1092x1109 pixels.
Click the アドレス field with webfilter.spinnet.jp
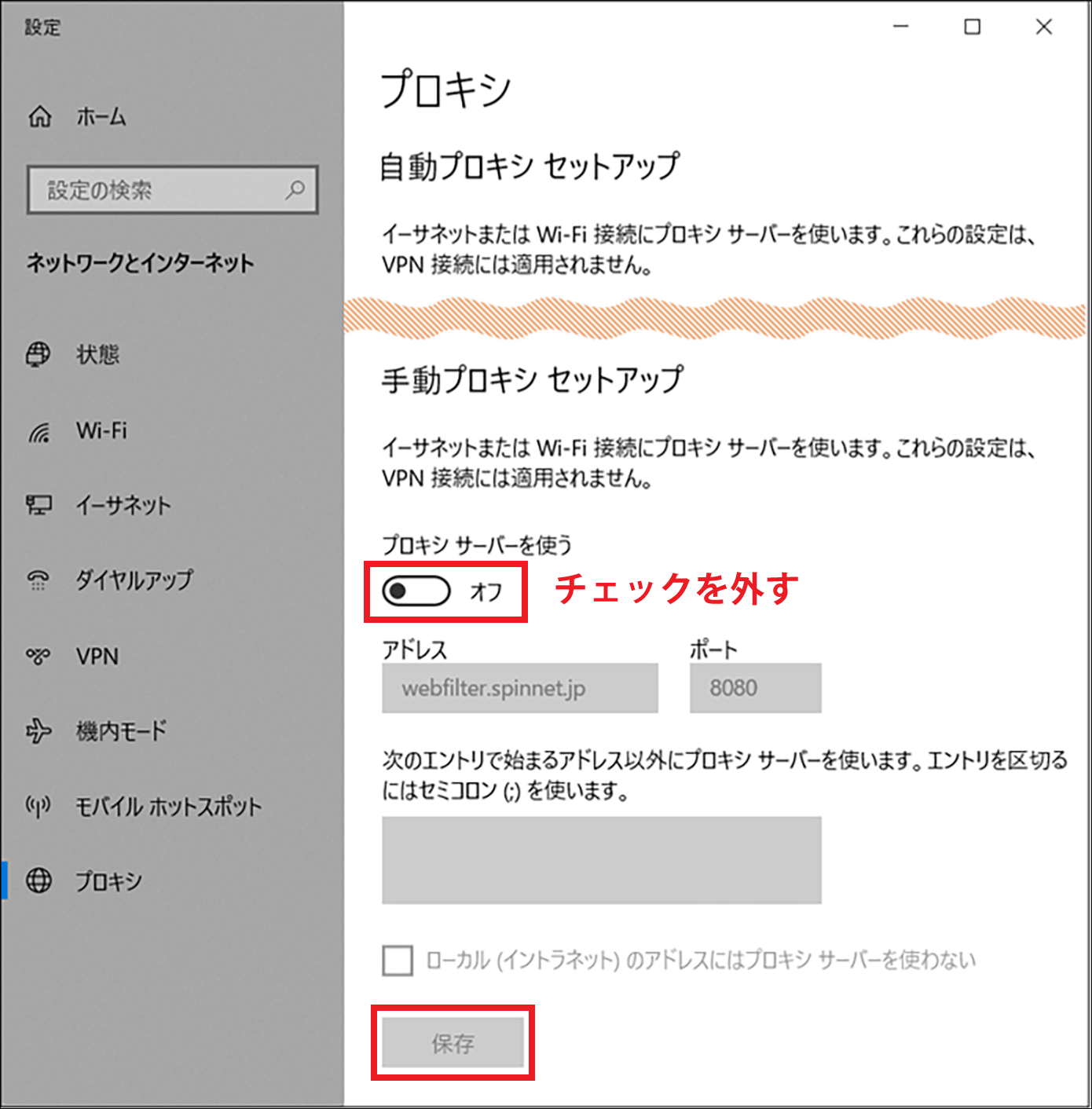coord(520,688)
